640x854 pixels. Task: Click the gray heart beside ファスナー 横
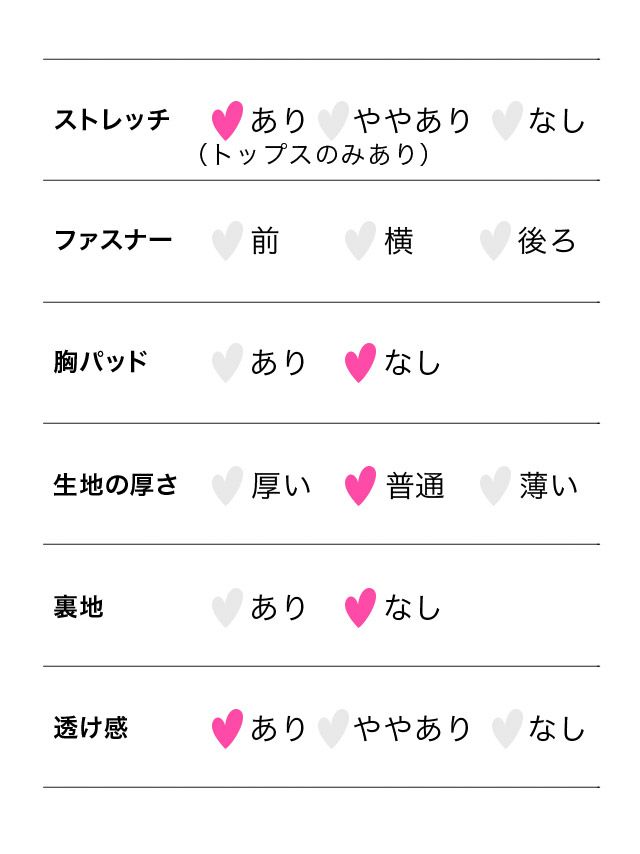tap(360, 241)
